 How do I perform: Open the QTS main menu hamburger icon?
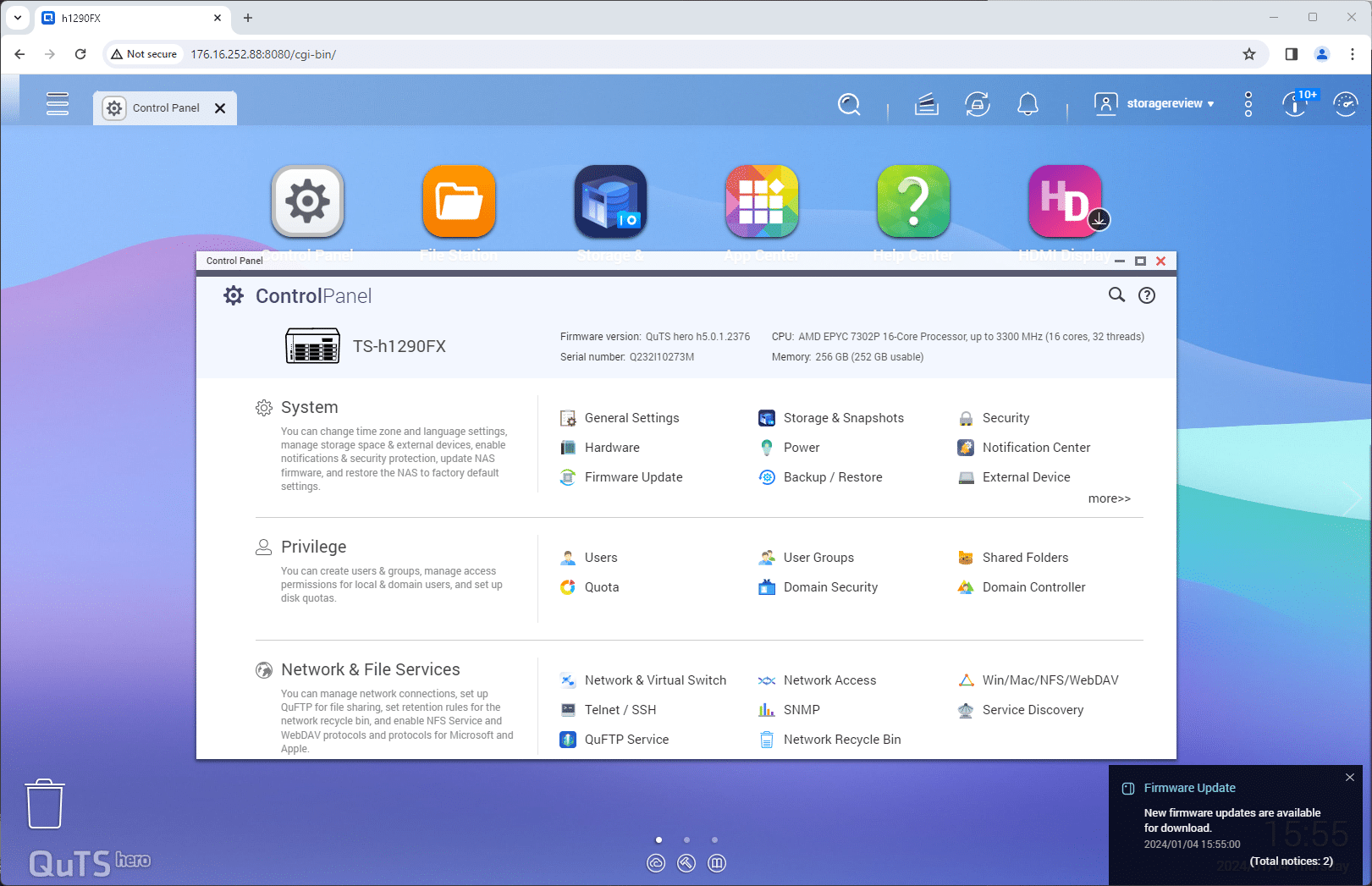58,103
